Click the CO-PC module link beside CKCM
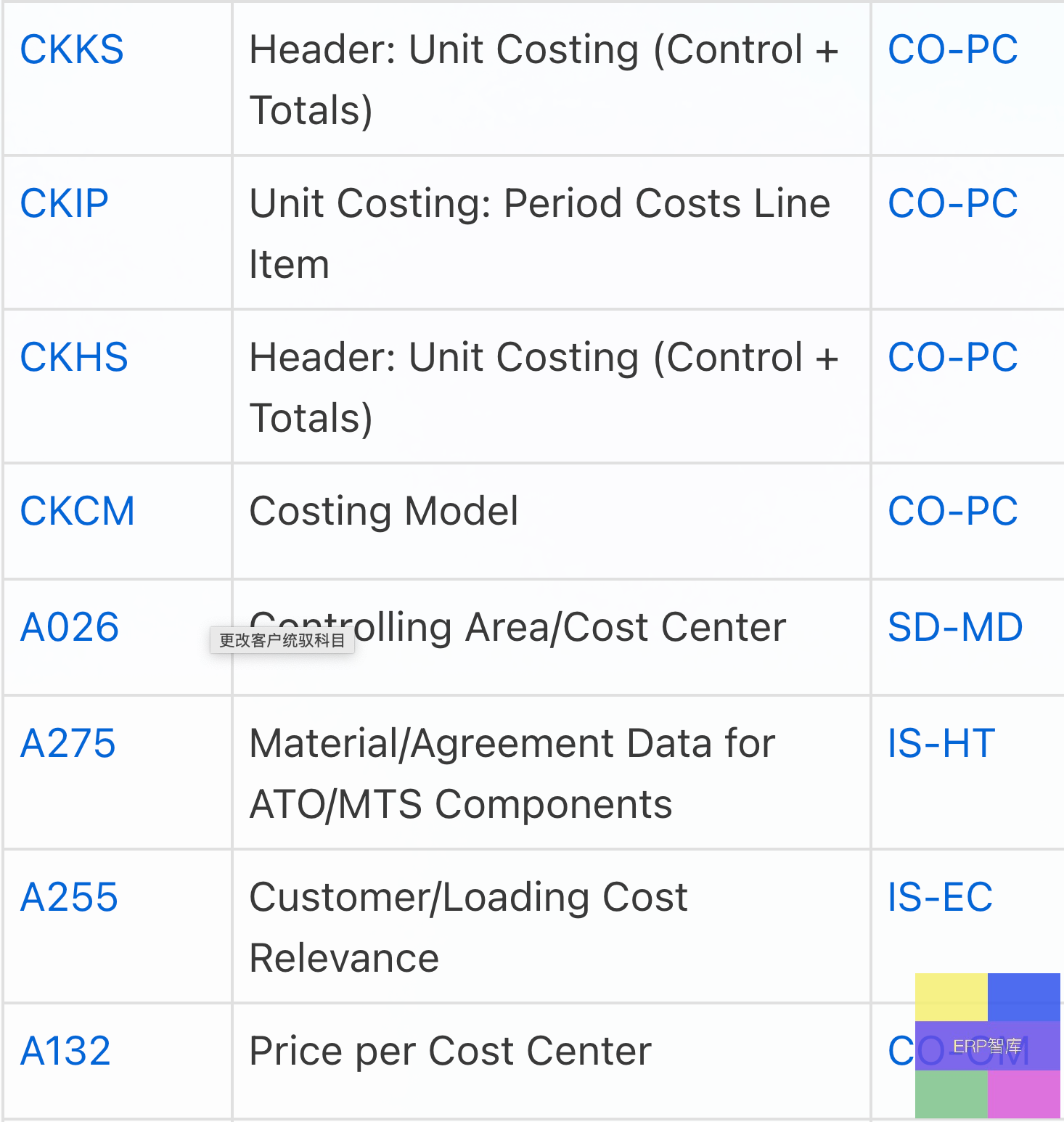The height and width of the screenshot is (1122, 1064). click(953, 512)
